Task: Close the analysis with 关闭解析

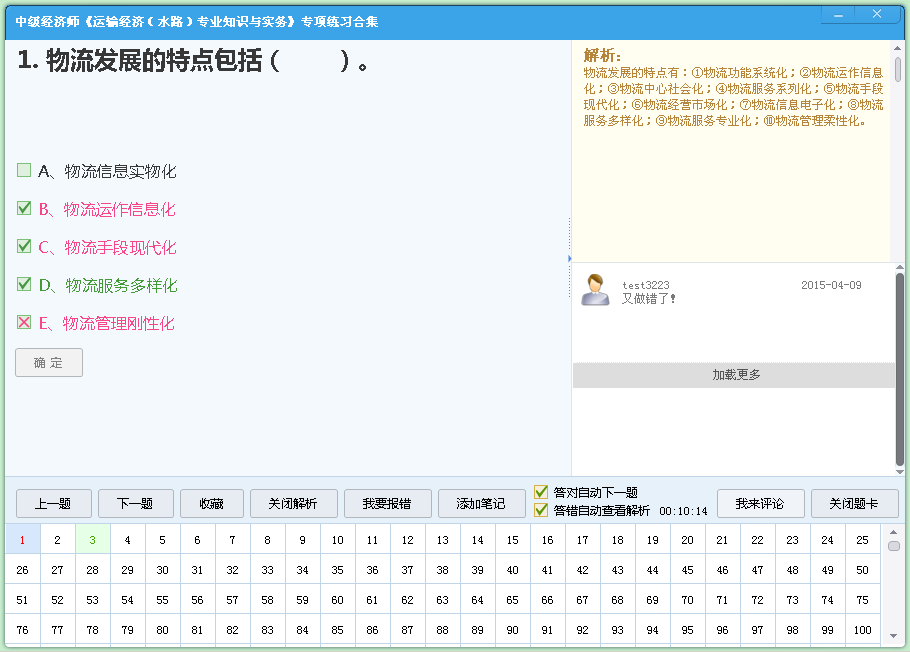Action: click(x=294, y=503)
